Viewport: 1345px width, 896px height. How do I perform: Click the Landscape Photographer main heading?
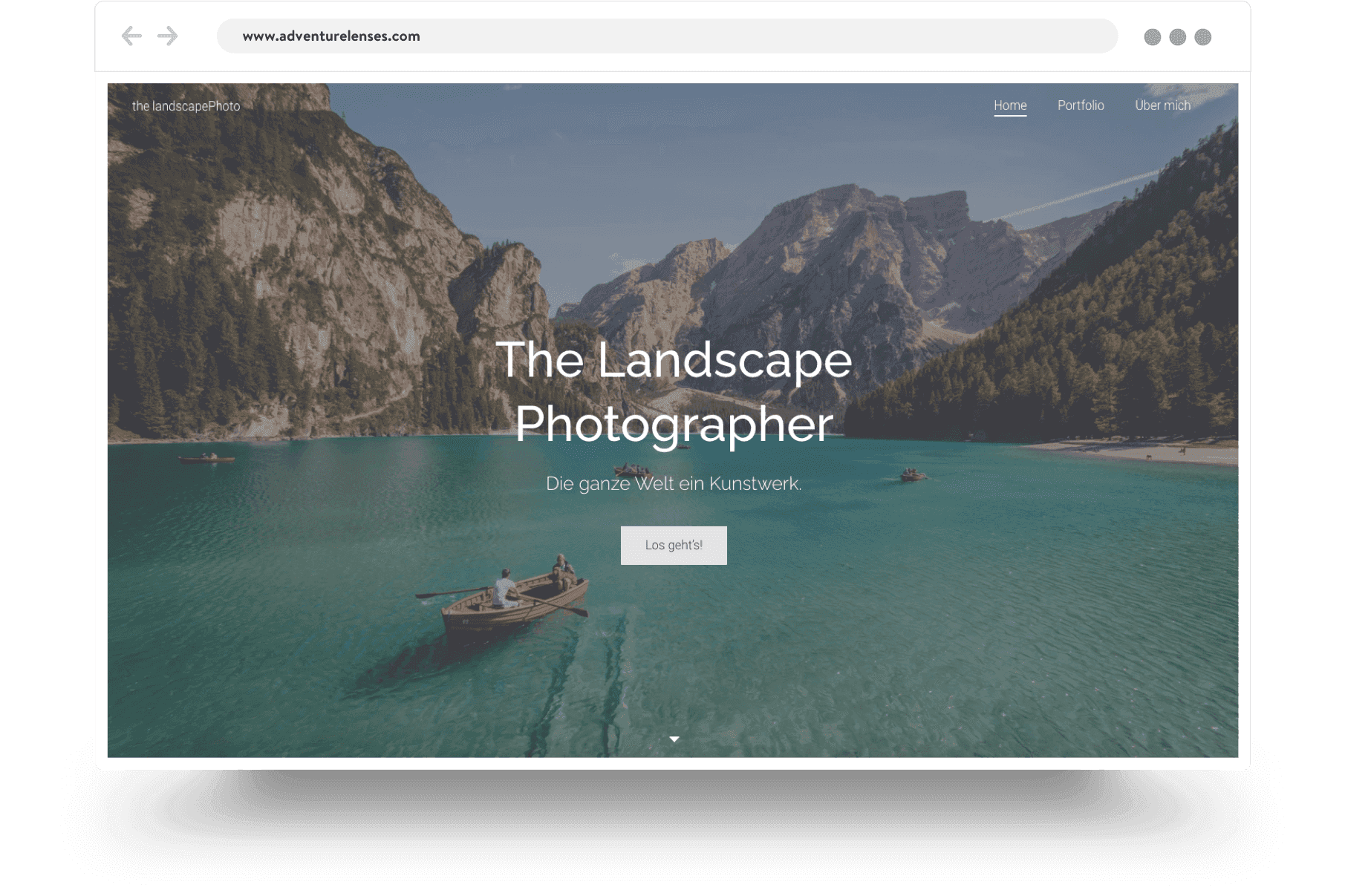pyautogui.click(x=674, y=391)
